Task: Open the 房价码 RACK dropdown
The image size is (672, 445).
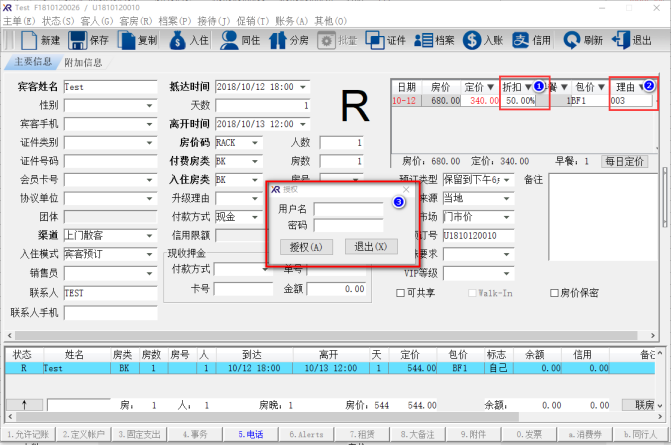Action: click(x=255, y=142)
